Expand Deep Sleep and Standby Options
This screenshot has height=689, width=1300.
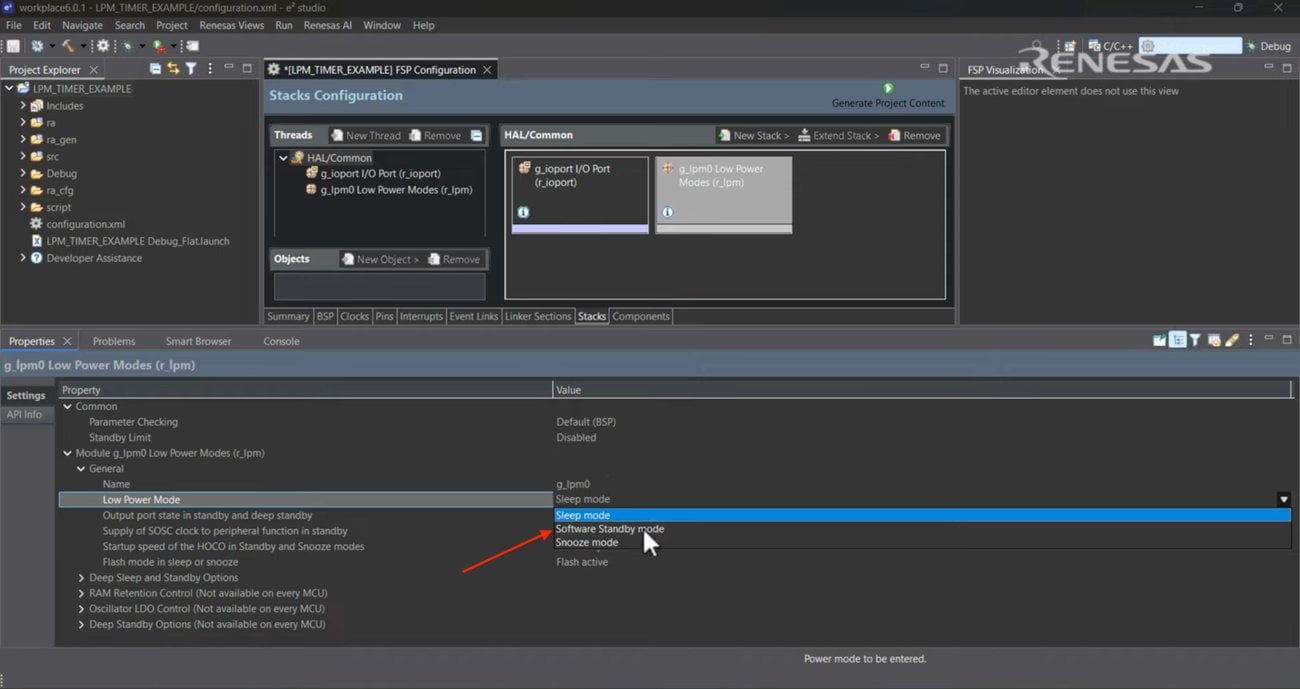[x=82, y=578]
